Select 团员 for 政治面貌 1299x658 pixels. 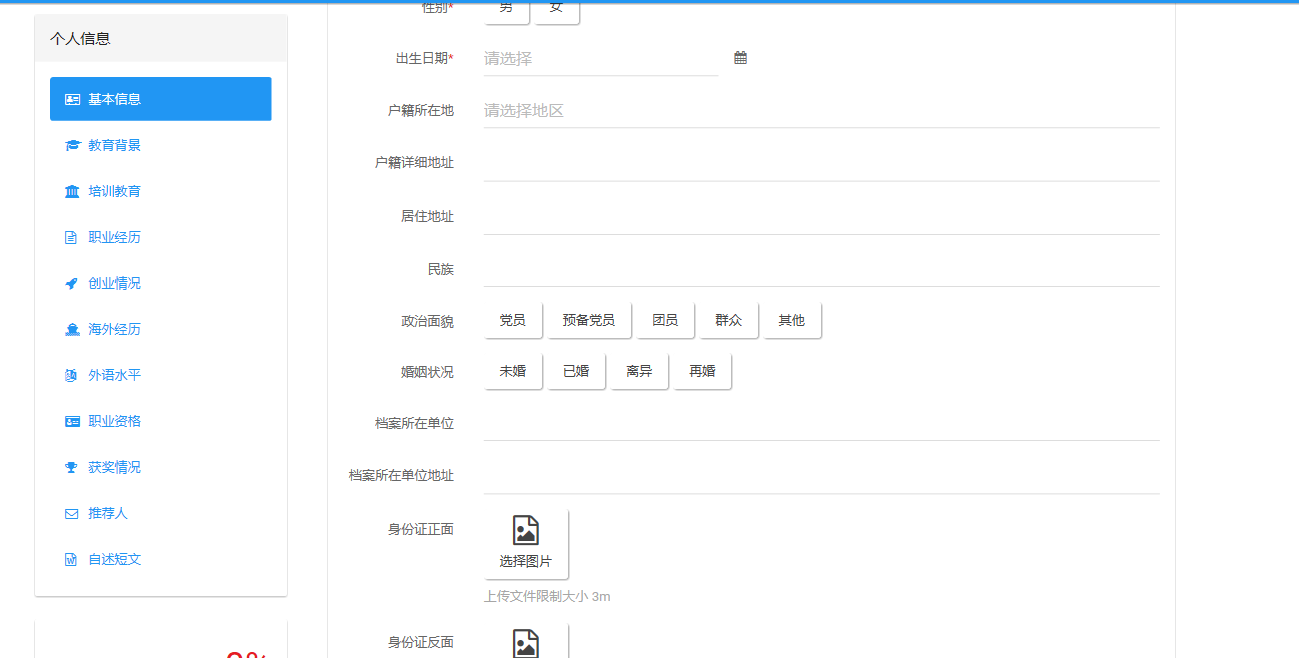[665, 320]
